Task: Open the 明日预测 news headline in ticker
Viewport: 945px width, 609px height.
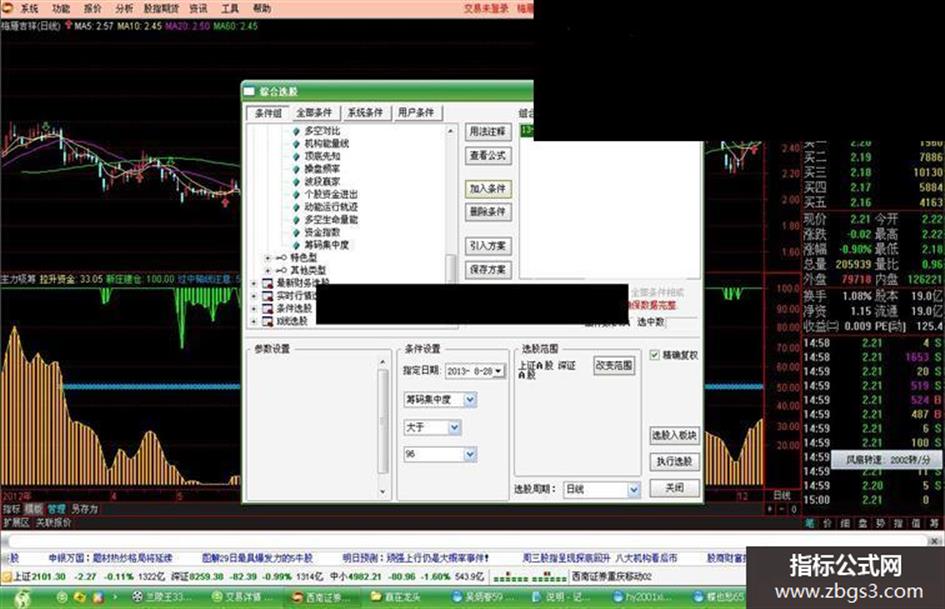Action: pos(416,558)
